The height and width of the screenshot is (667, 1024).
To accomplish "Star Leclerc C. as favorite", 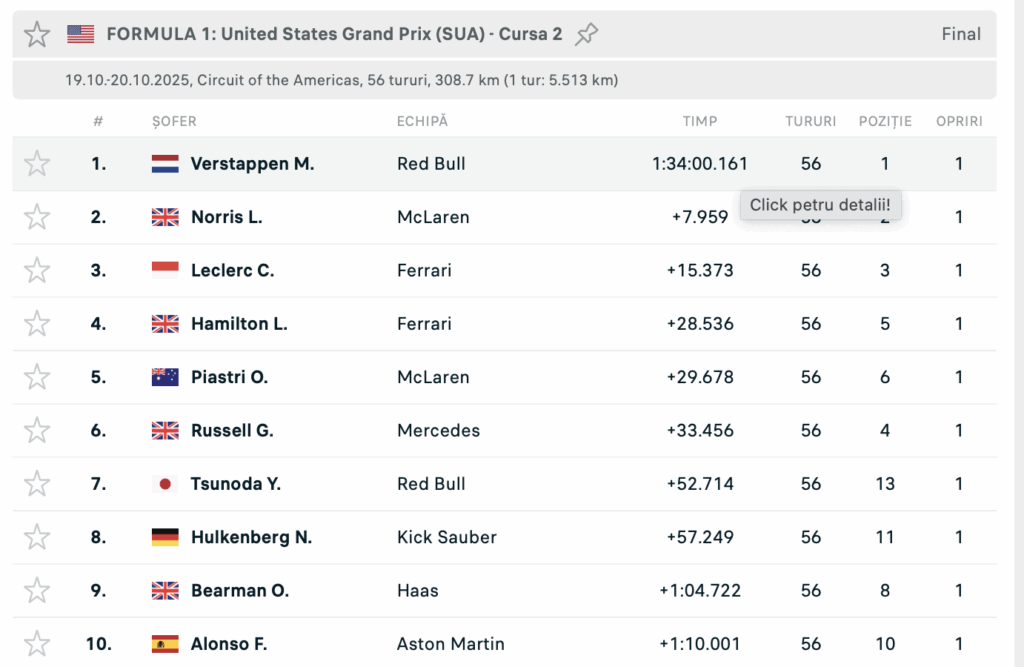I will 37,270.
